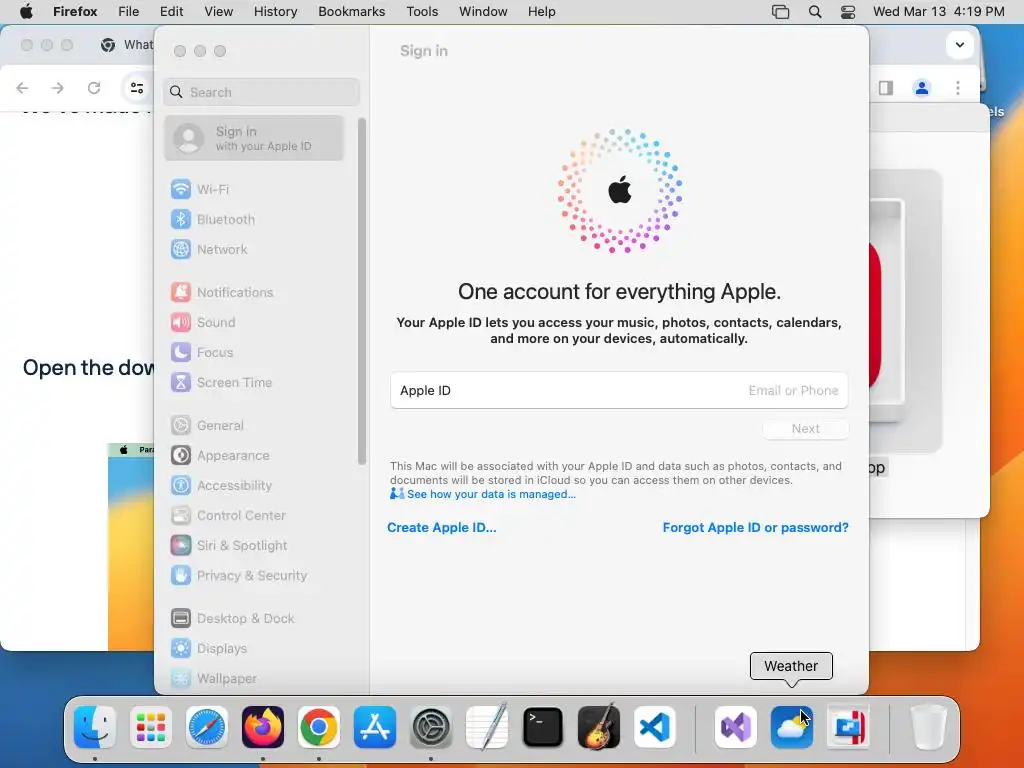Open Weather app from the Dock

click(792, 727)
